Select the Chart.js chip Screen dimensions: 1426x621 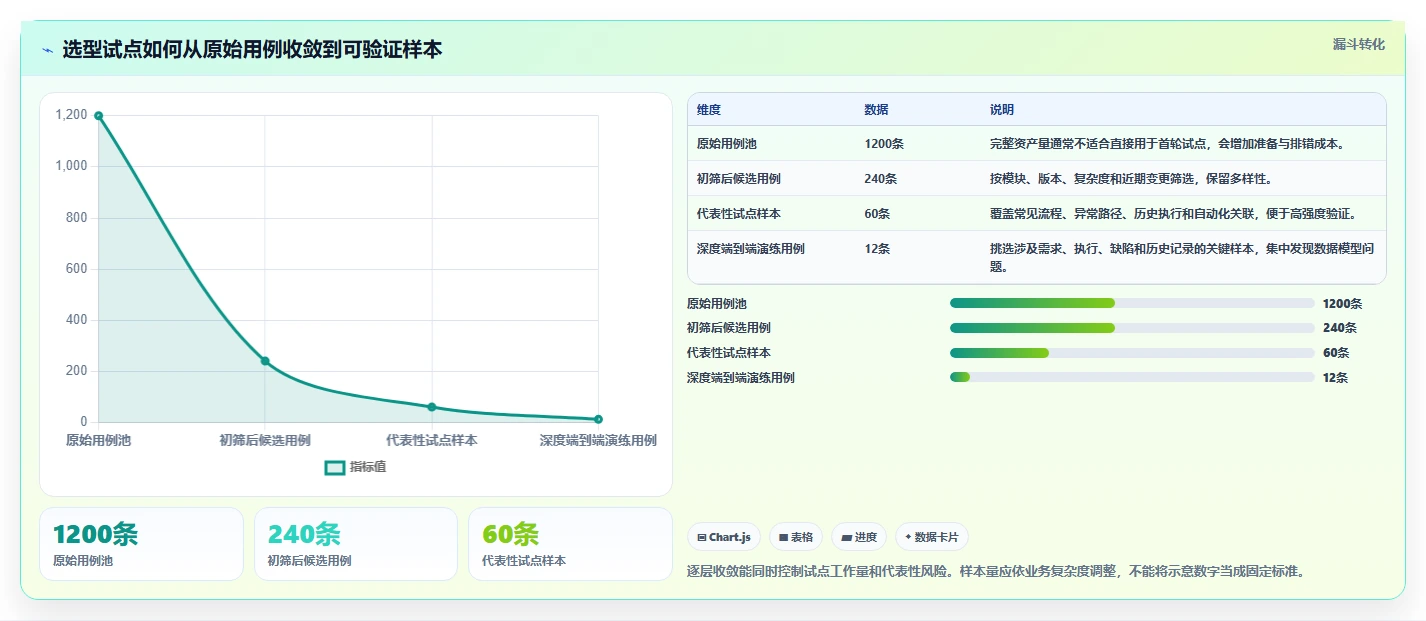point(724,537)
